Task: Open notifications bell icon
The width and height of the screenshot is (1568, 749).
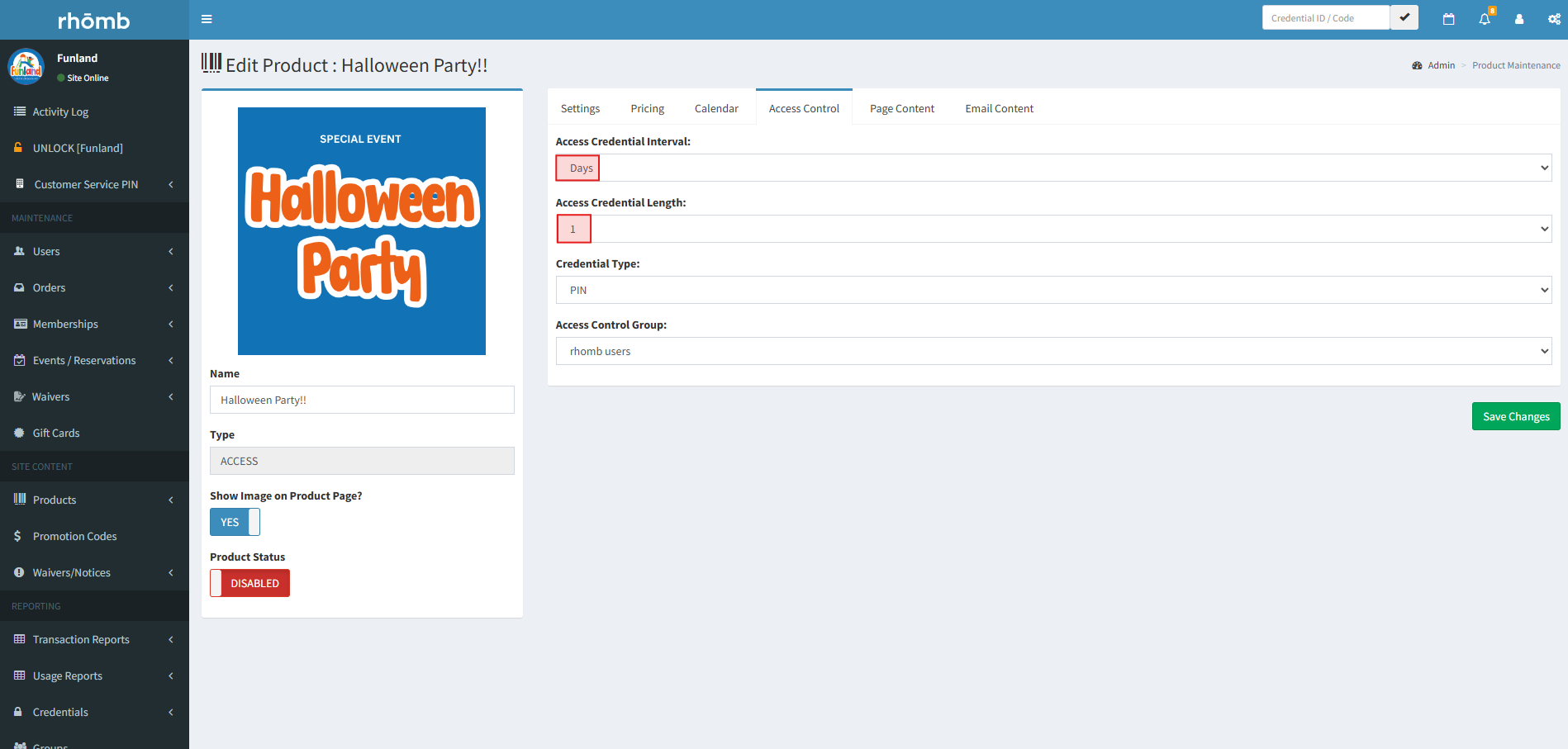Action: [x=1485, y=19]
